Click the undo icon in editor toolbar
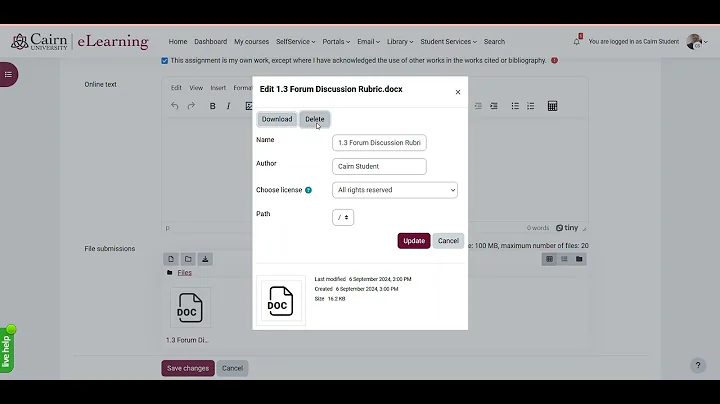The image size is (720, 404). point(174,106)
